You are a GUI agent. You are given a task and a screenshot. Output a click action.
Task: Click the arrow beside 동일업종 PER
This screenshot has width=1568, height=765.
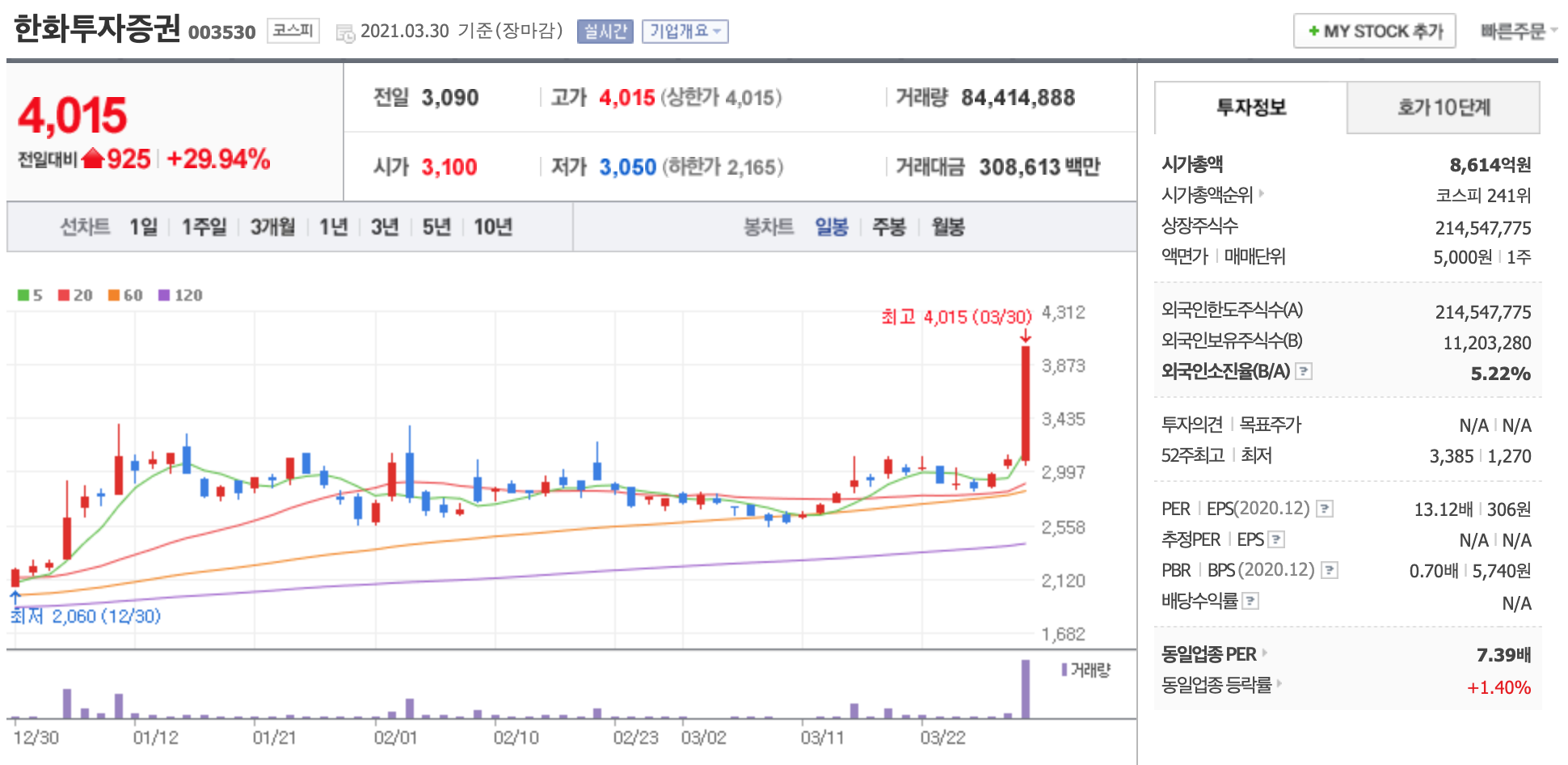(x=1264, y=653)
